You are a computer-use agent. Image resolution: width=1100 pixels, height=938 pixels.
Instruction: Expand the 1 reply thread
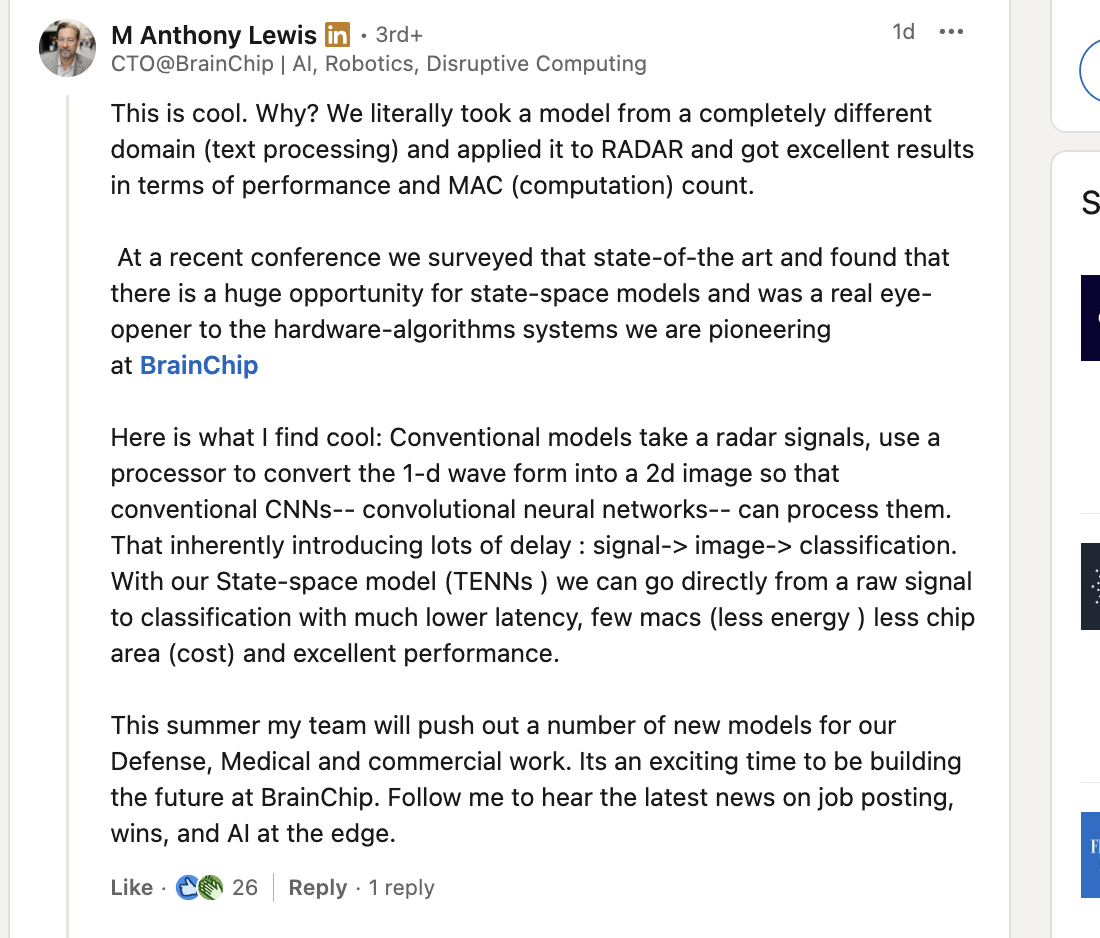[x=401, y=888]
